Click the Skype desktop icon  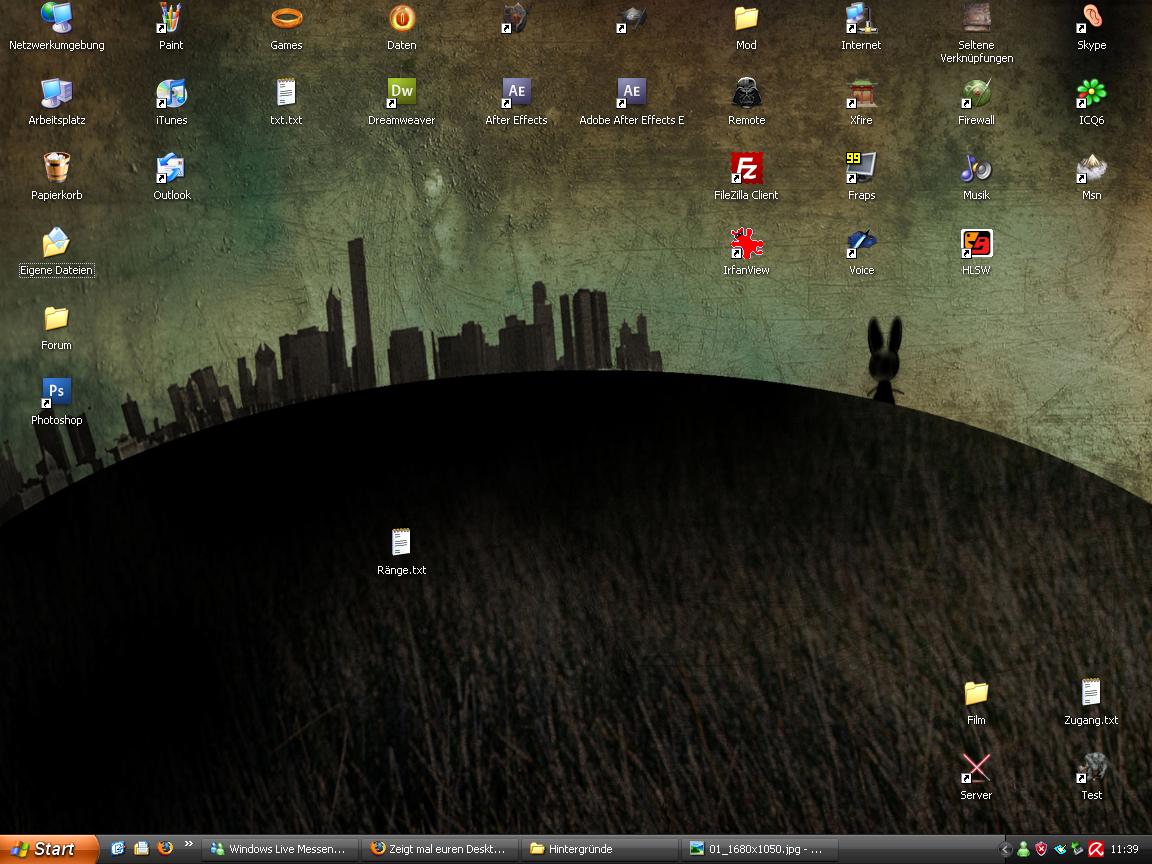pyautogui.click(x=1091, y=19)
